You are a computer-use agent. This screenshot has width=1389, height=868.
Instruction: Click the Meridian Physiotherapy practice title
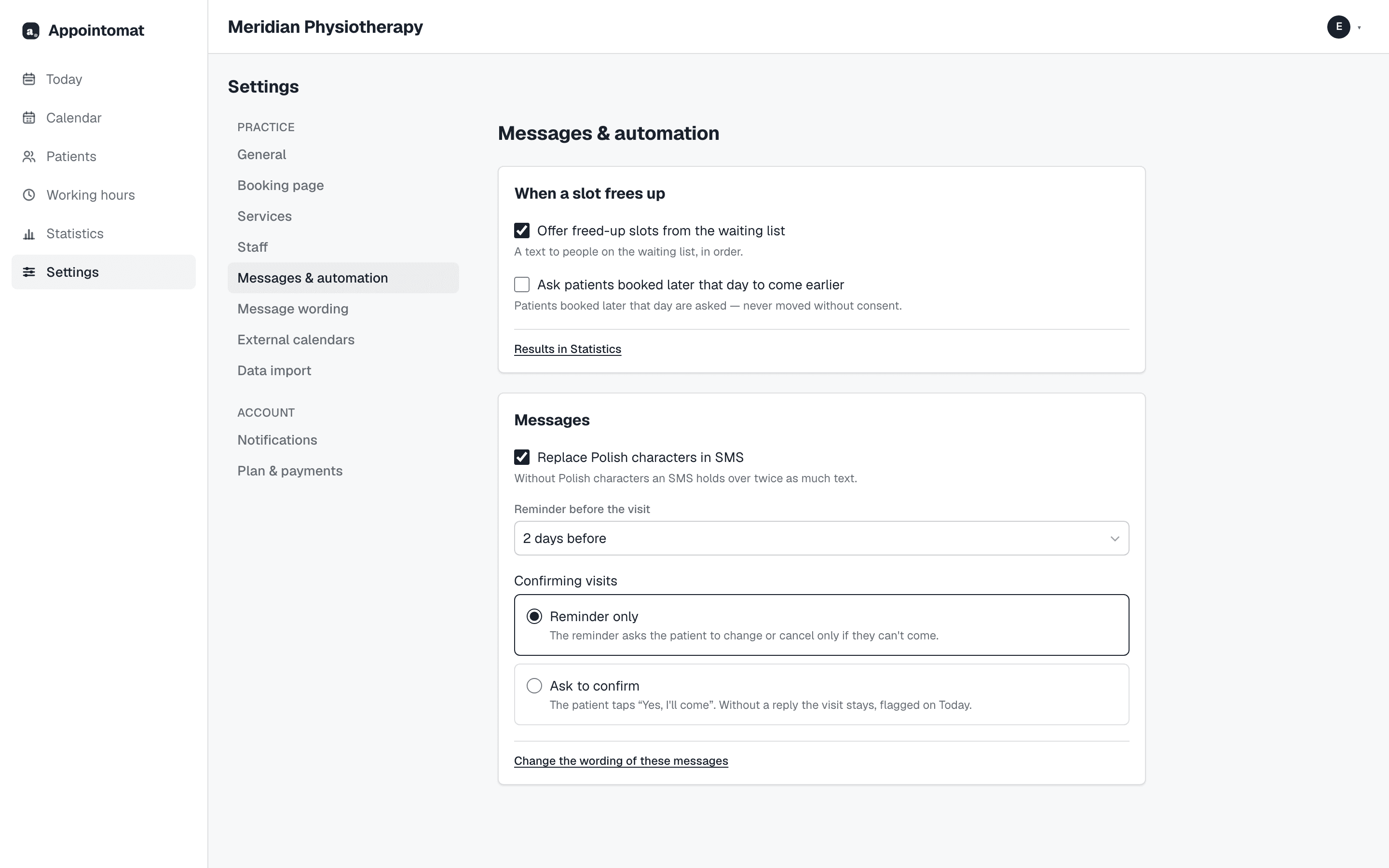click(x=326, y=27)
